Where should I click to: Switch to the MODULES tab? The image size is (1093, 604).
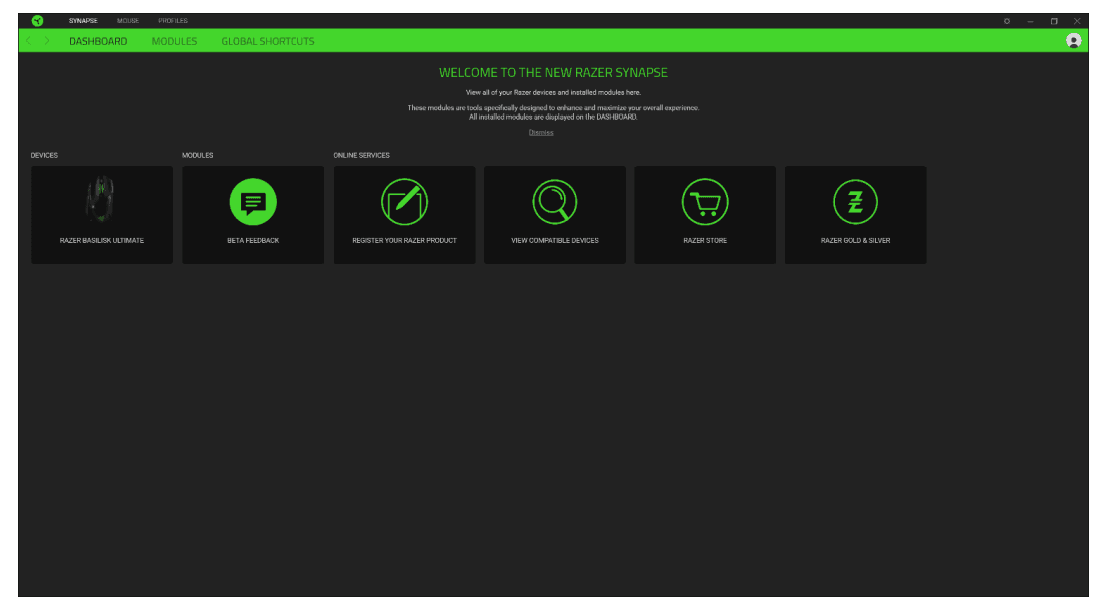pos(175,41)
